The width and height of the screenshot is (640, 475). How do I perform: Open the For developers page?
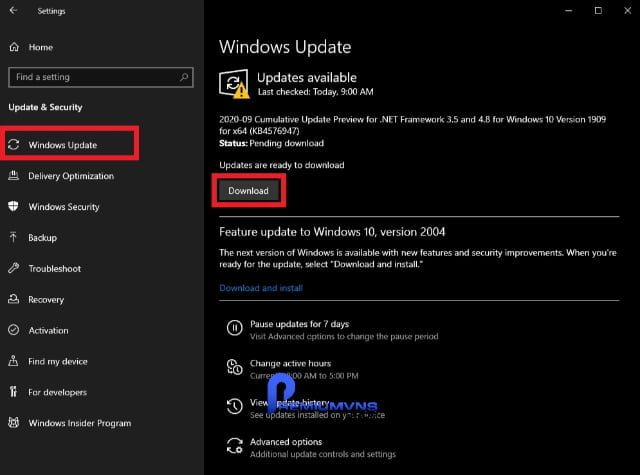pos(58,392)
